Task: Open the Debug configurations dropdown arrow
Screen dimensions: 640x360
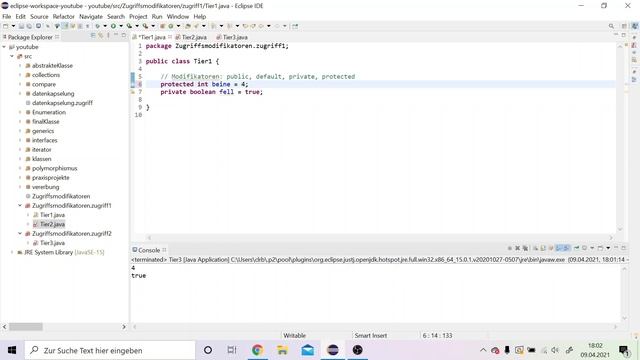Action: click(105, 26)
